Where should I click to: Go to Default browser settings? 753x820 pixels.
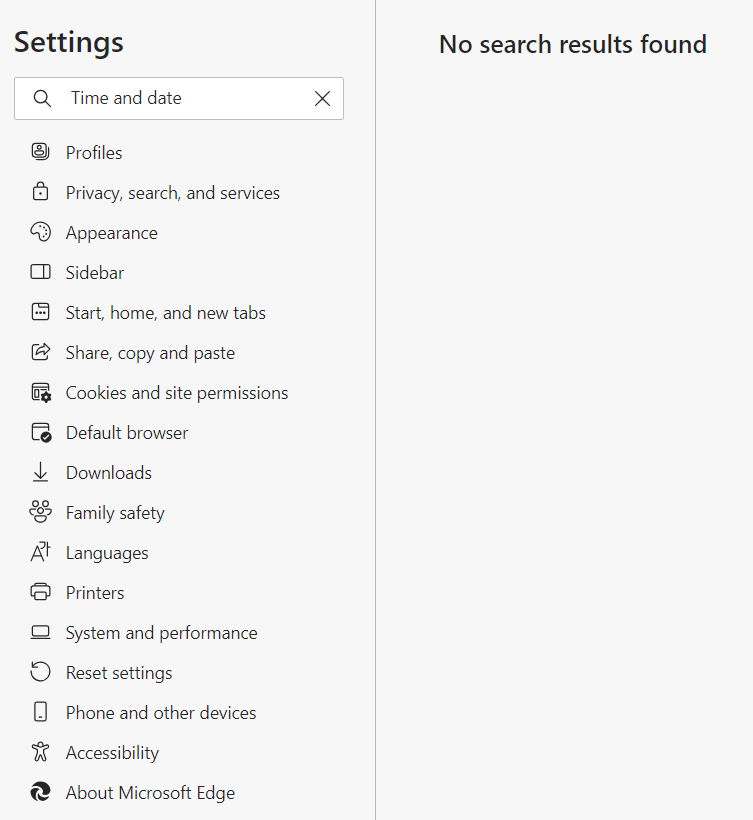click(126, 433)
